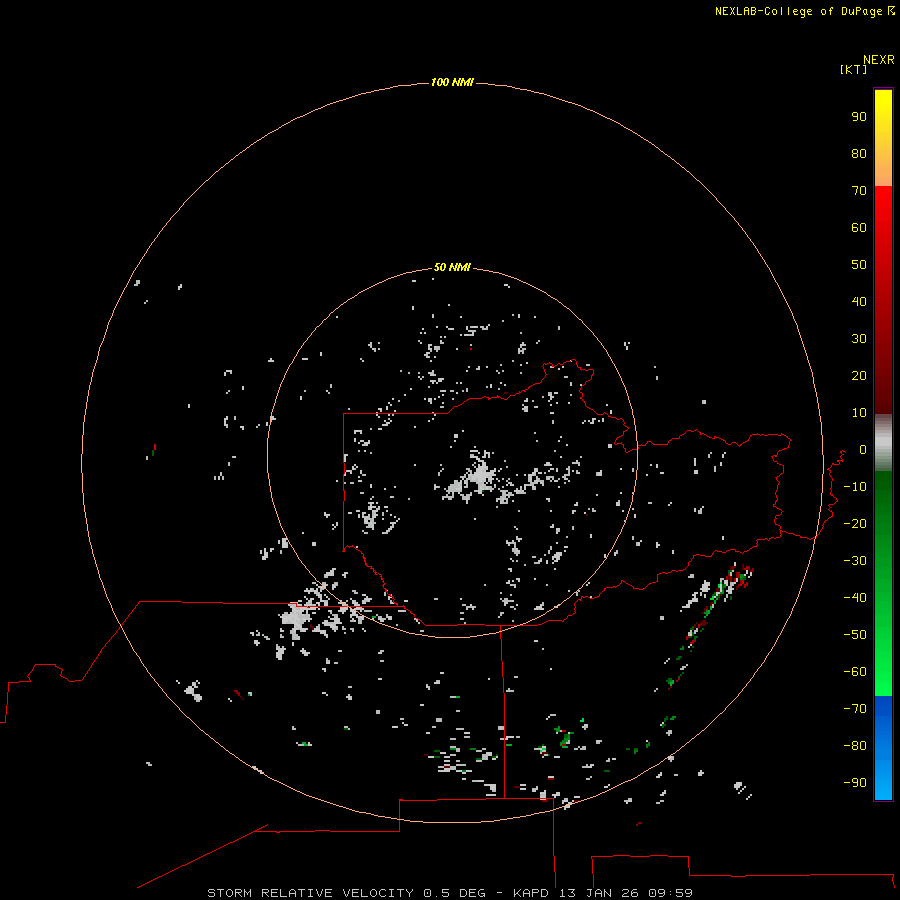900x900 pixels.
Task: Click the -20 value on the velocity scale
Action: [x=855, y=523]
